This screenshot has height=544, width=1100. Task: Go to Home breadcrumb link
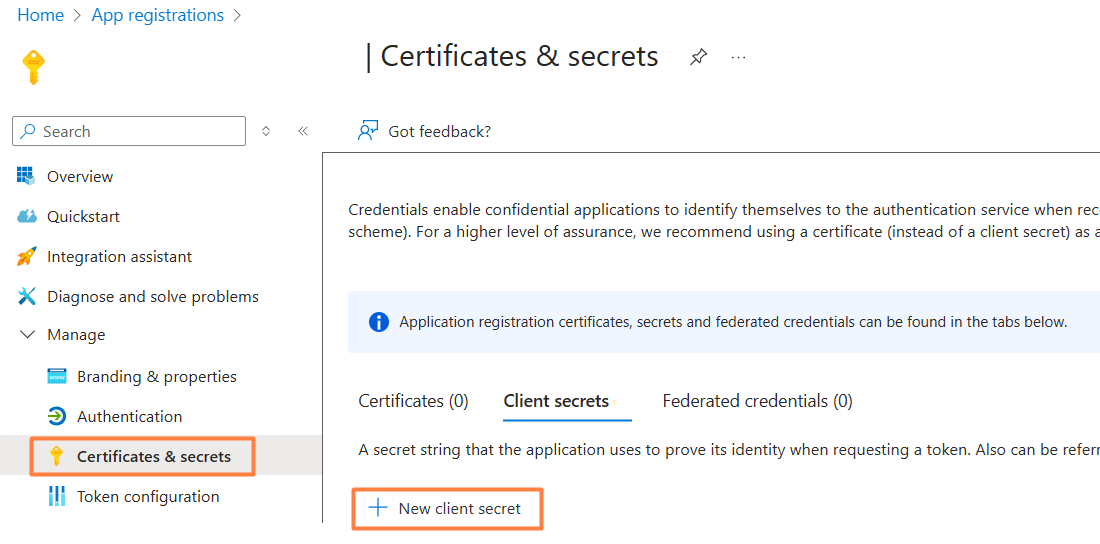tap(40, 15)
